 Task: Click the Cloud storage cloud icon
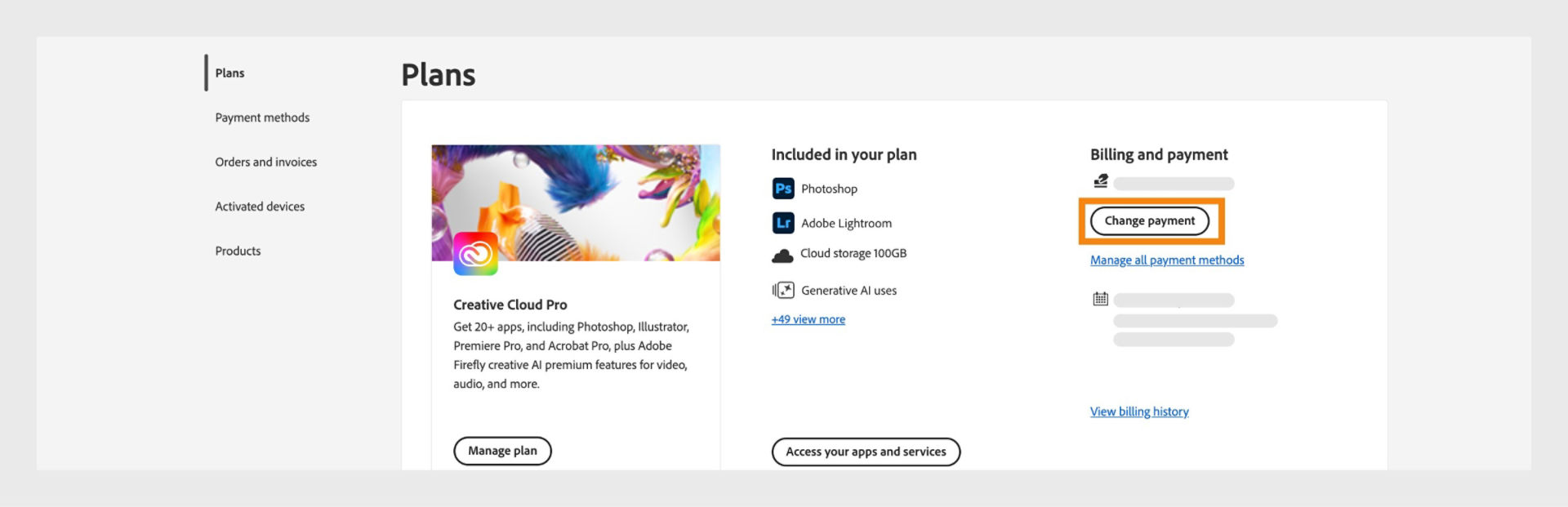(x=782, y=256)
